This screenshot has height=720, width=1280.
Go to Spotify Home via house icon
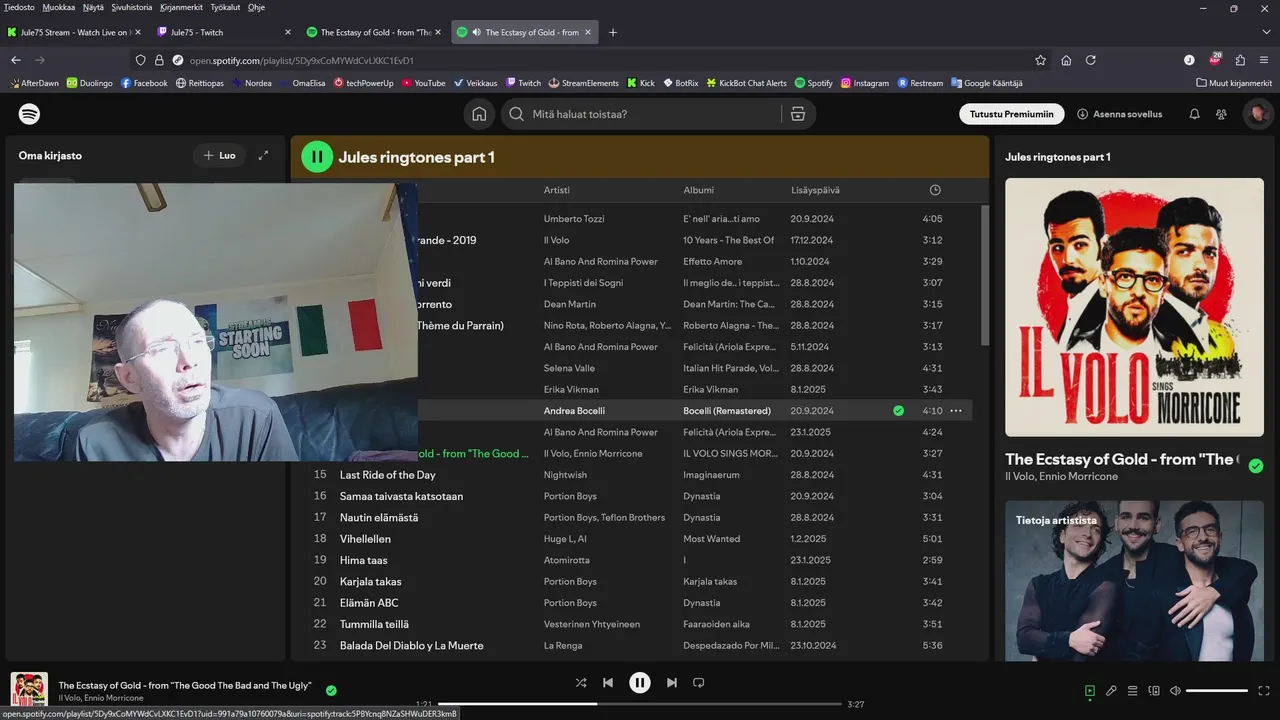click(x=479, y=114)
